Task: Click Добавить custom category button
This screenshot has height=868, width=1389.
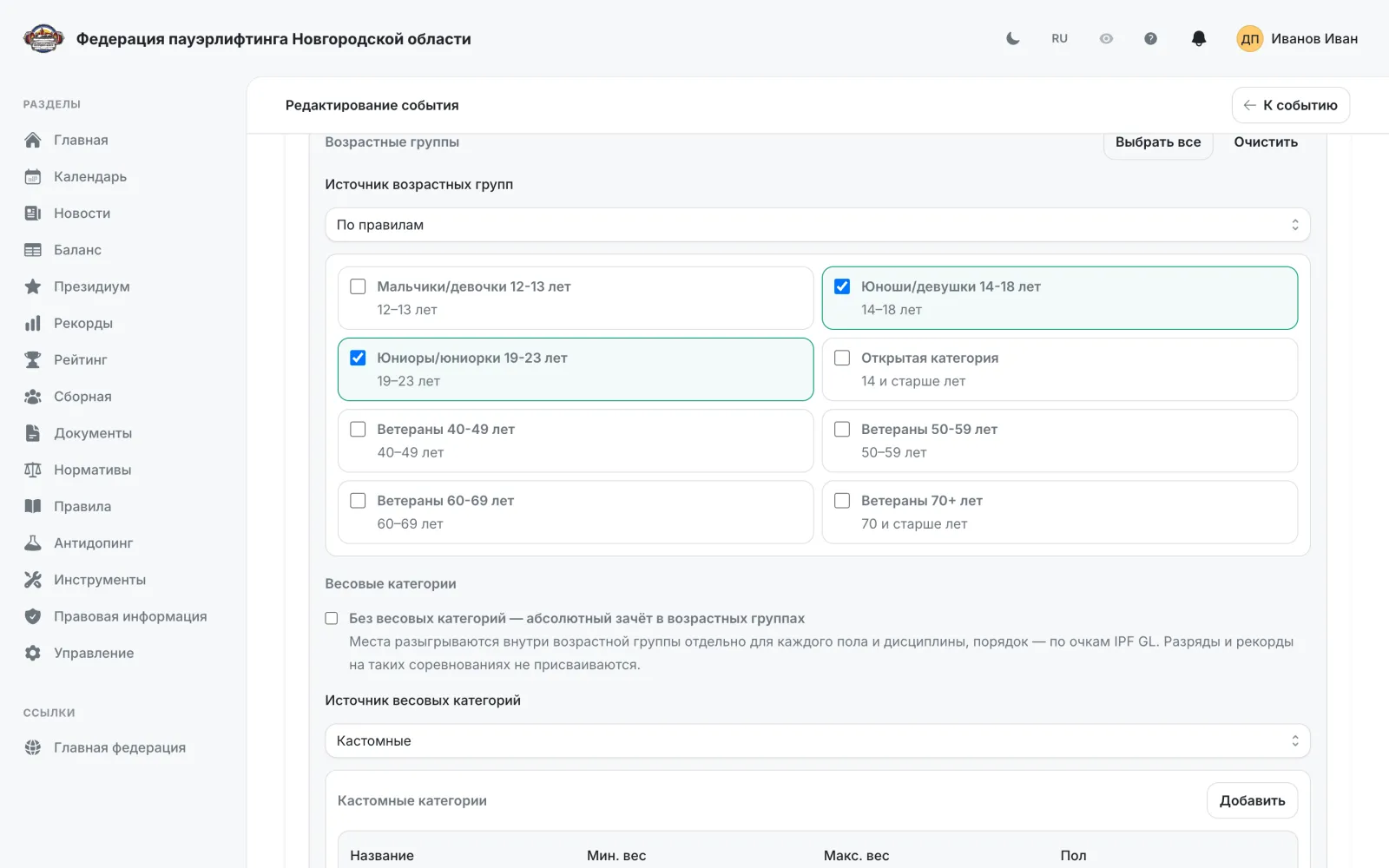Action: click(1252, 800)
